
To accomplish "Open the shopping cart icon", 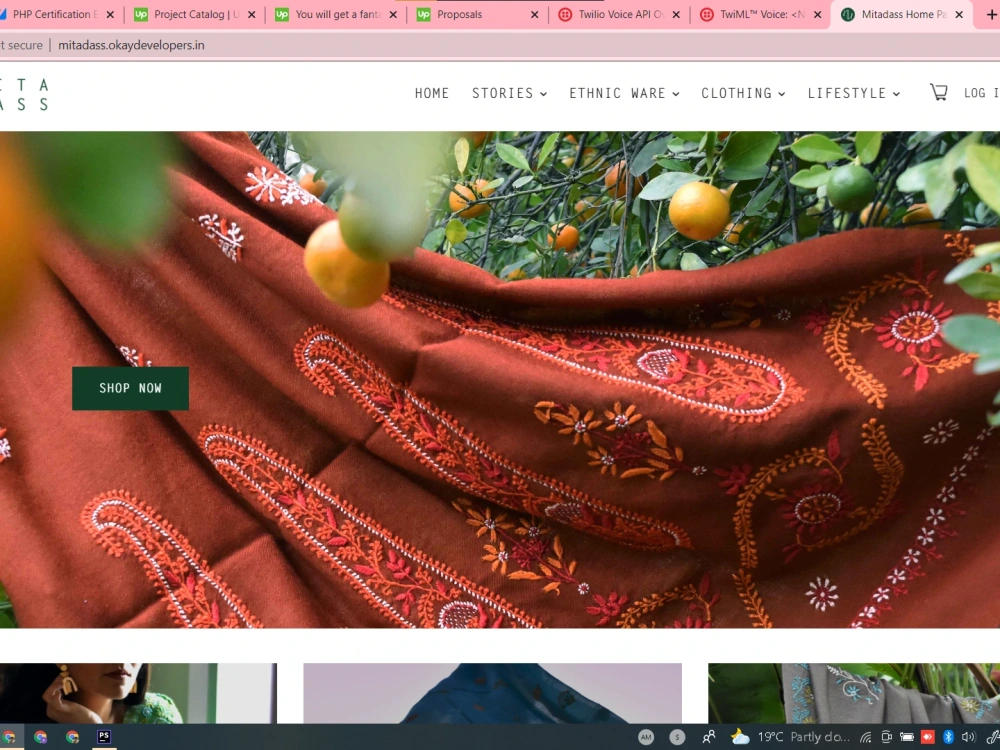I will (x=938, y=92).
